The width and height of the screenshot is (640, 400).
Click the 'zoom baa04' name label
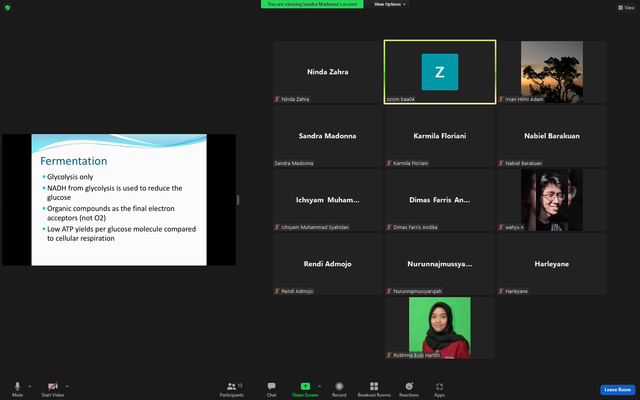400,99
